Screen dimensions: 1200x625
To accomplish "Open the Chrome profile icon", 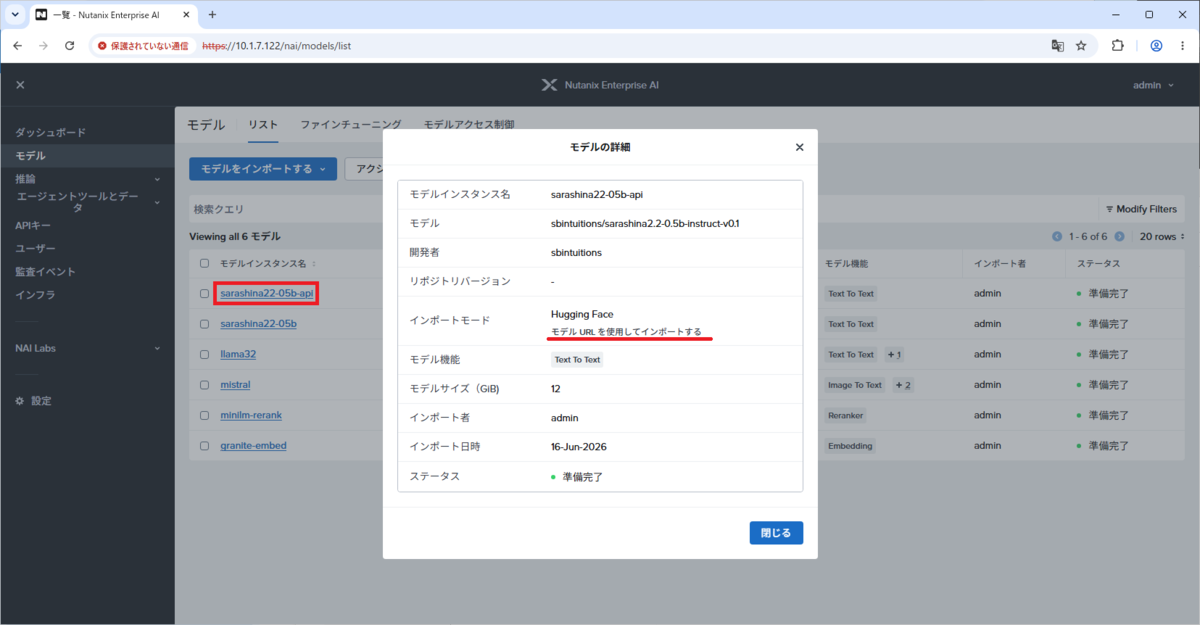I will (x=1156, y=46).
